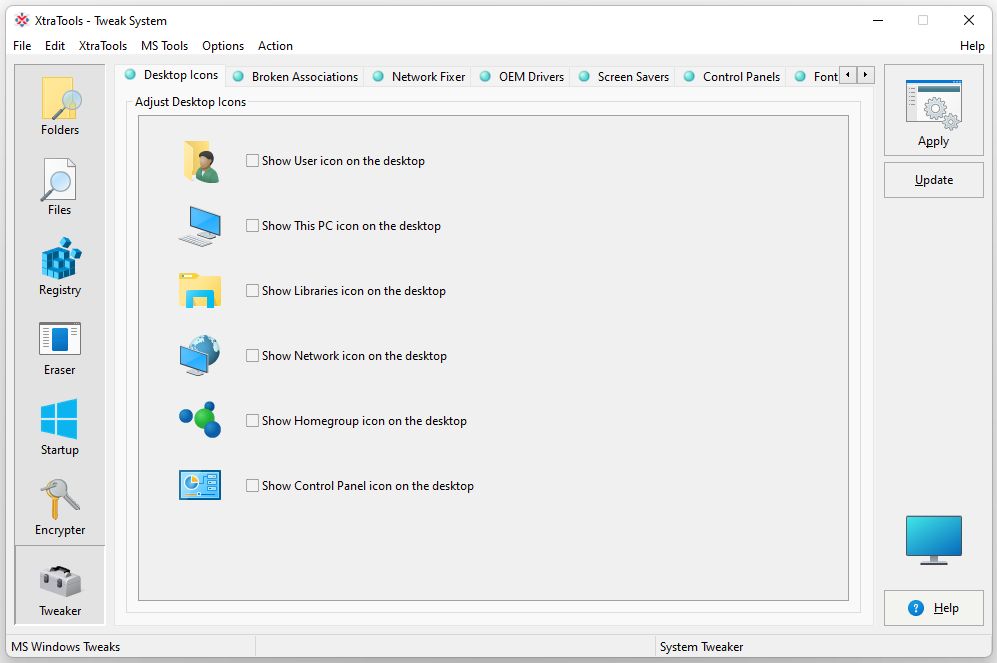997x663 pixels.
Task: Open the File menu
Action: coord(22,46)
